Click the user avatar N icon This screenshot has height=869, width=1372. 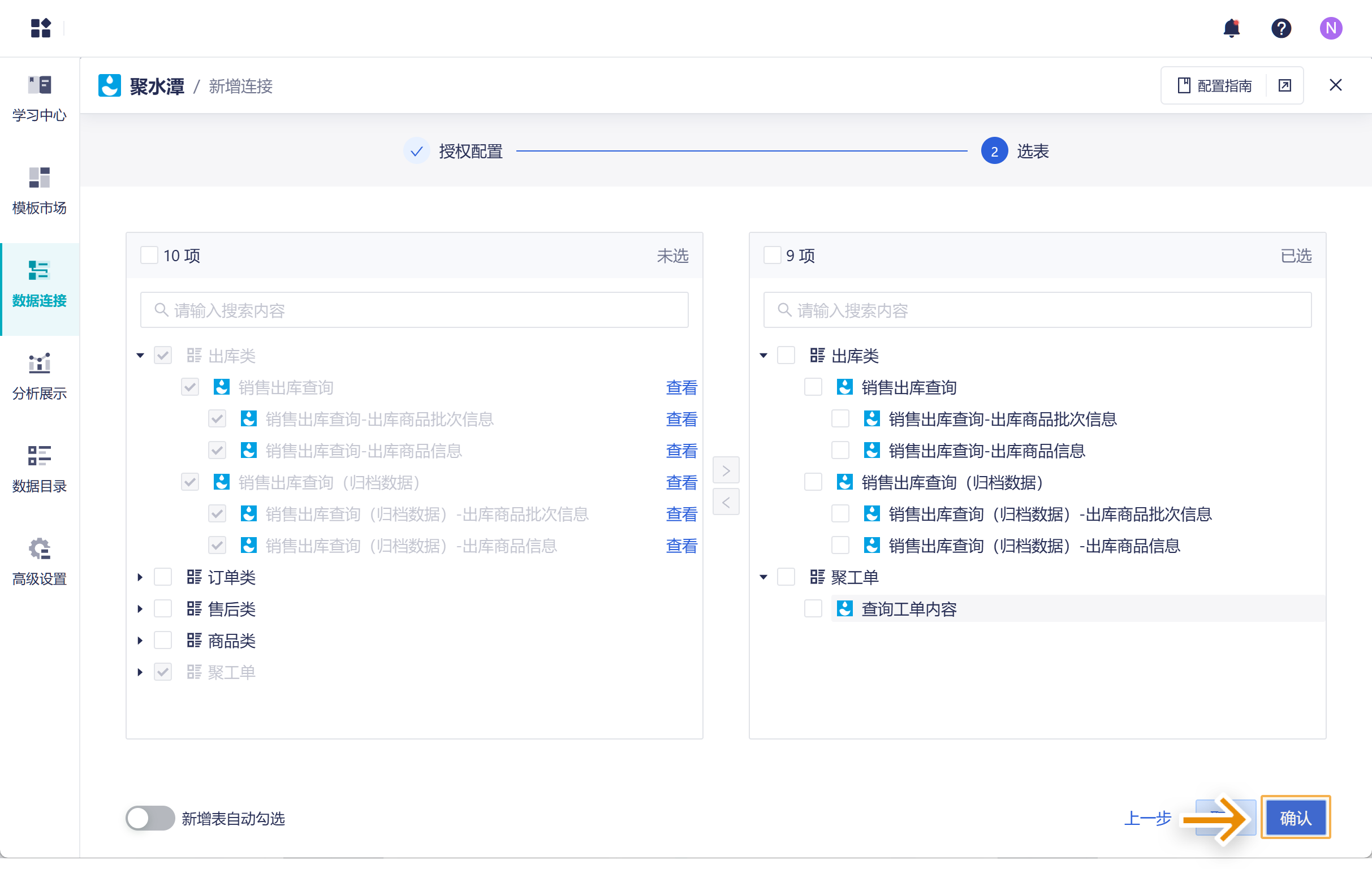point(1330,28)
